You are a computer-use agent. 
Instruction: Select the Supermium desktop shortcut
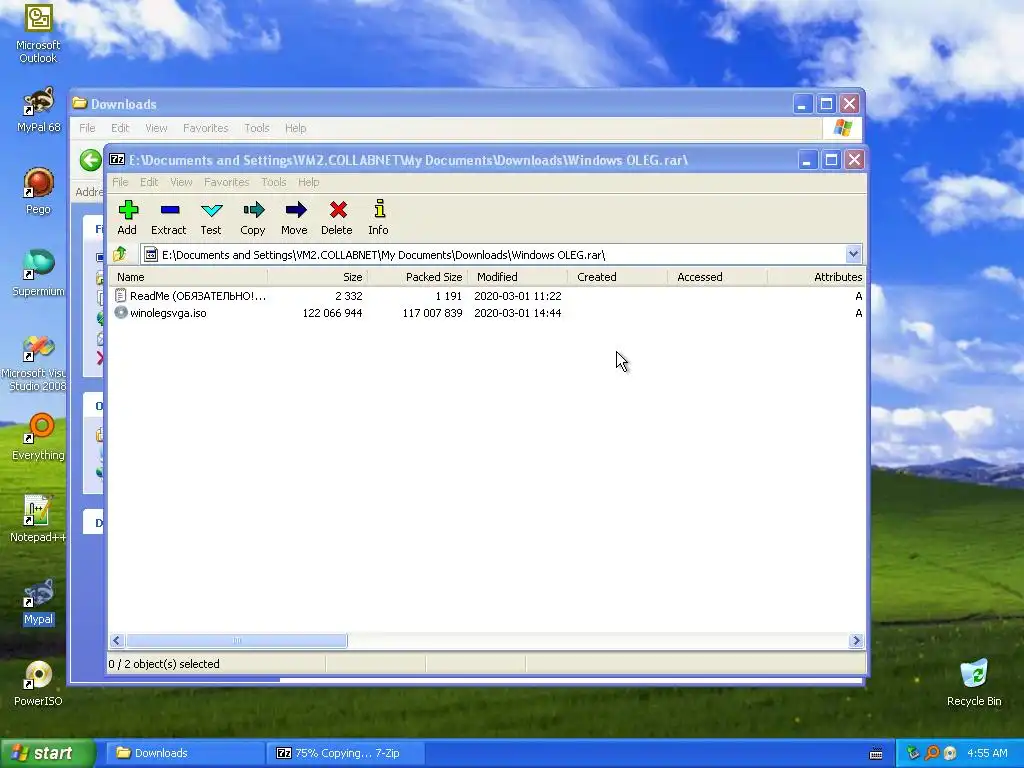click(38, 273)
